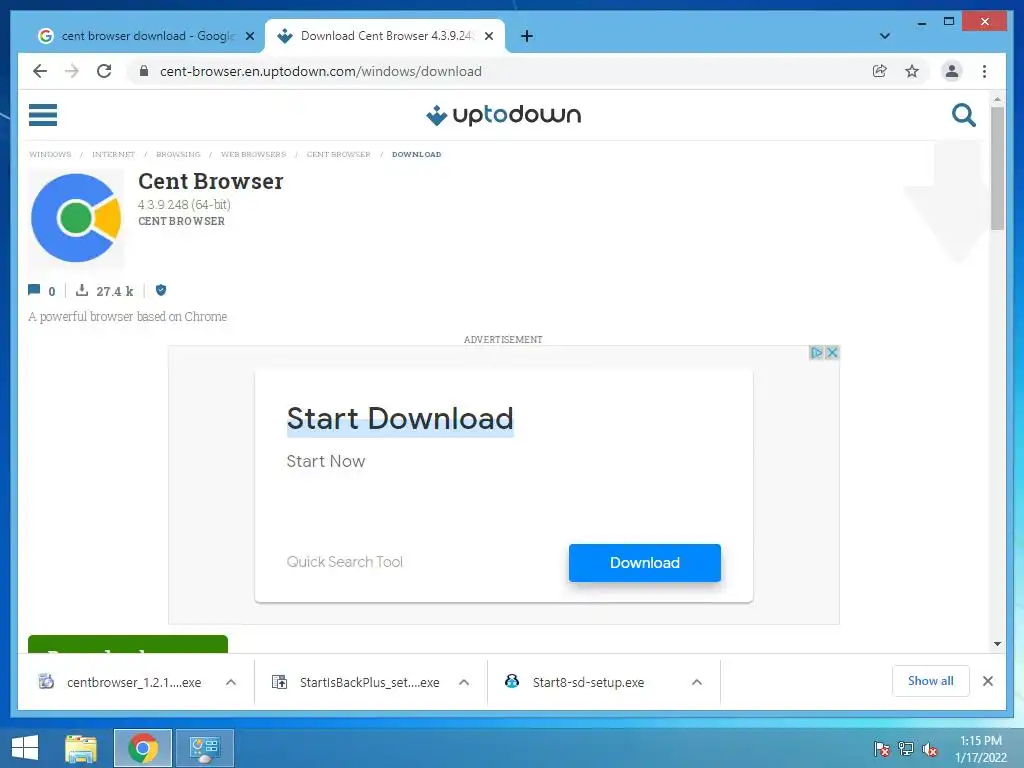Open Control Panel taskbar icon
The width and height of the screenshot is (1024, 768).
tap(205, 748)
